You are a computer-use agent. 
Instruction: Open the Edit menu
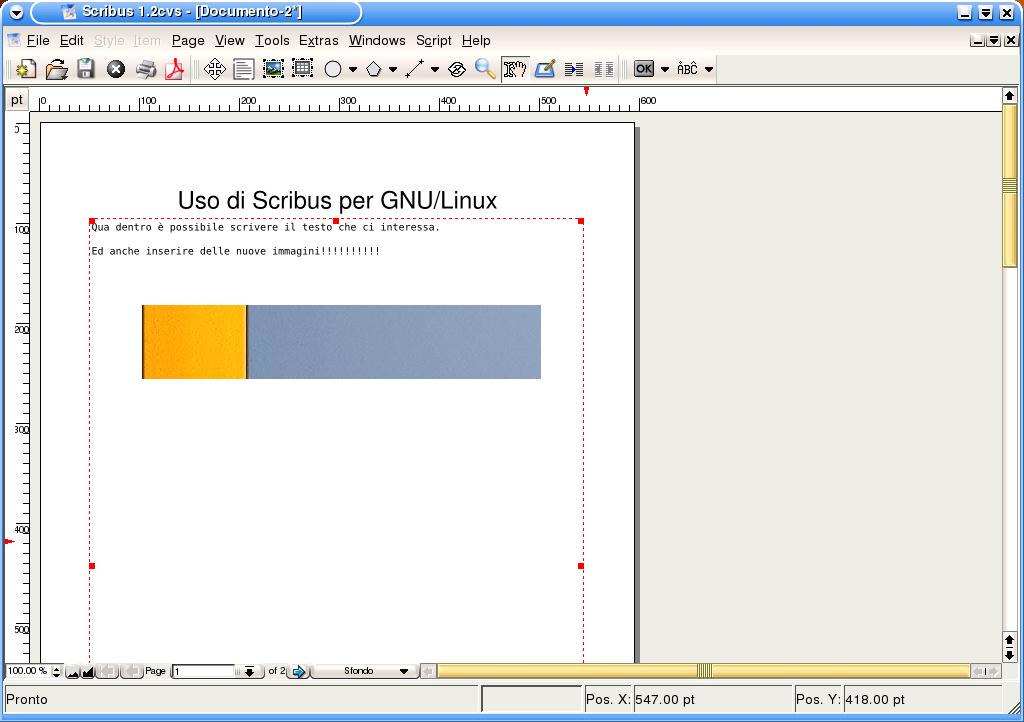[72, 40]
